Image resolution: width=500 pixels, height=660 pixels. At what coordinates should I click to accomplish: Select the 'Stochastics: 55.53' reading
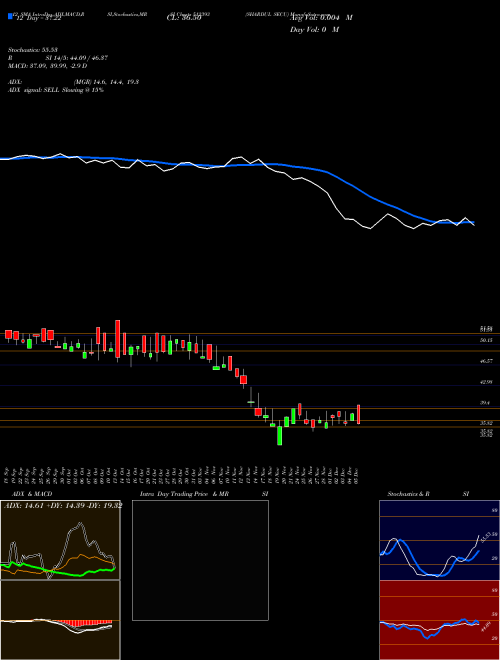click(x=33, y=50)
